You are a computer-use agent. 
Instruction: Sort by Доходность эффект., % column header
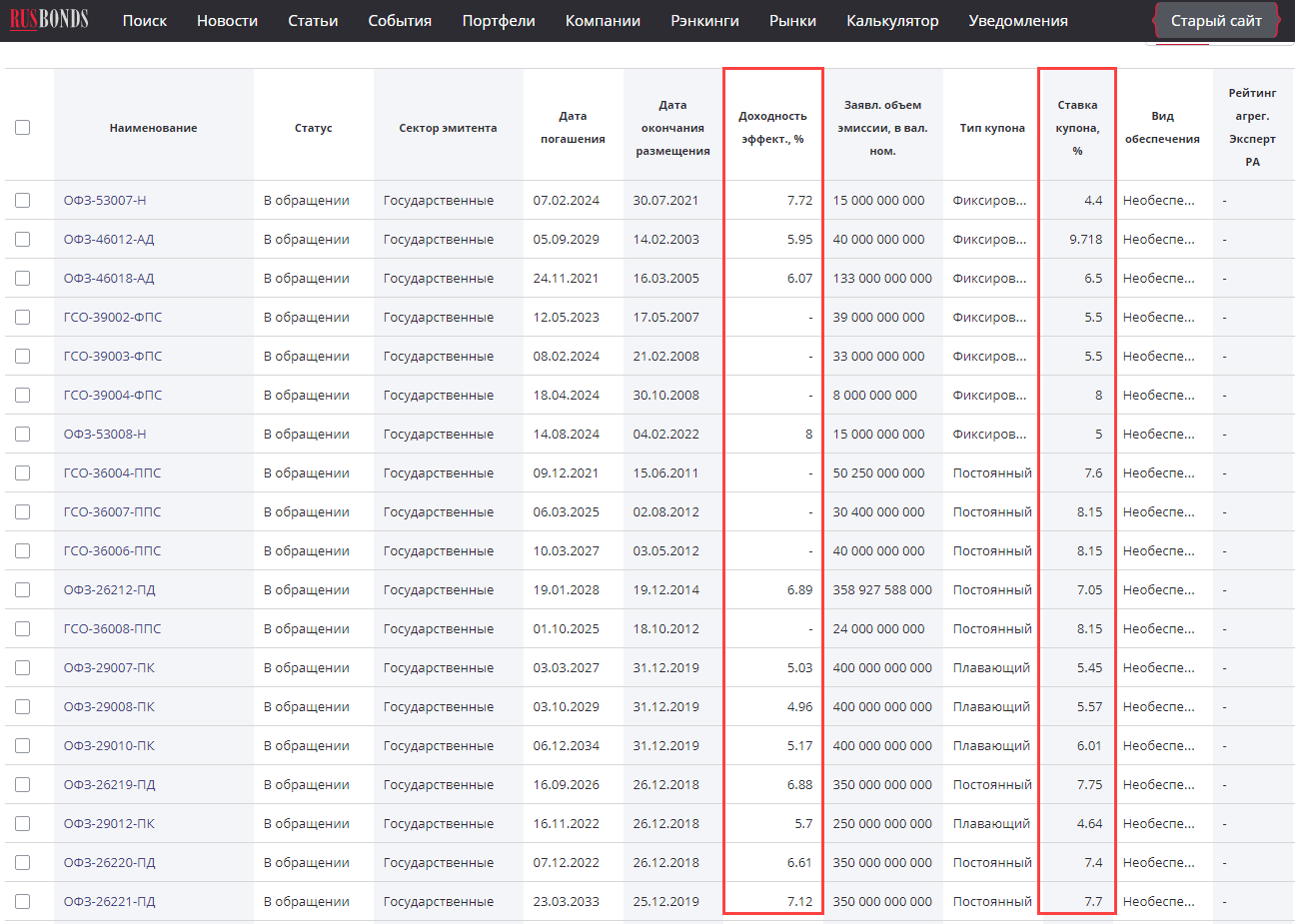coord(772,128)
